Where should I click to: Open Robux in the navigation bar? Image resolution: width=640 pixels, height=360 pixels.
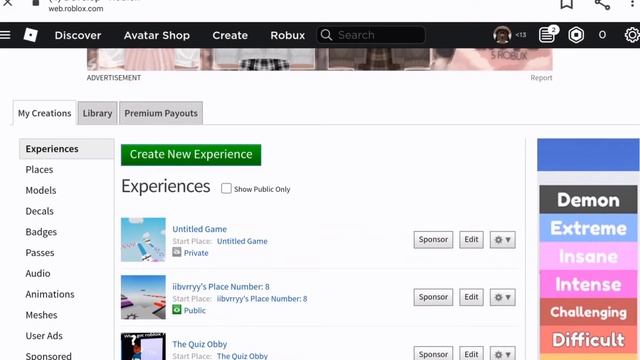(288, 35)
